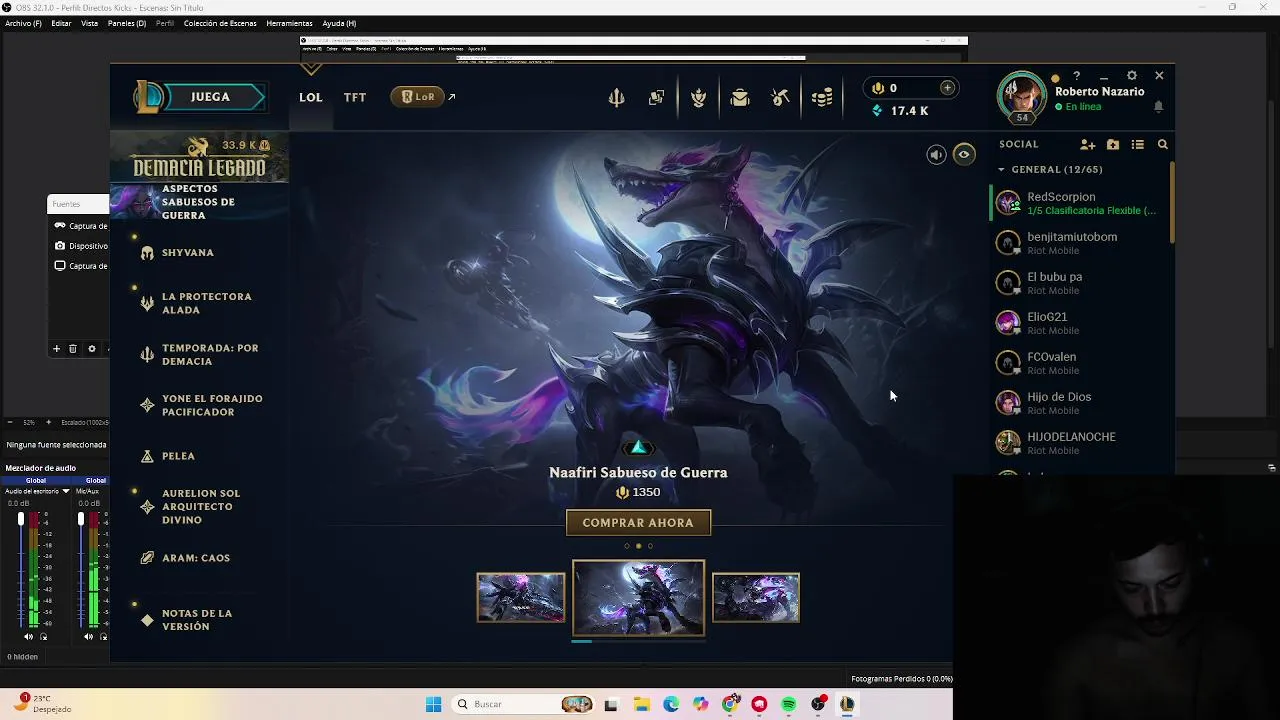Image resolution: width=1280 pixels, height=720 pixels.
Task: Add a source with the OBS plus icon
Action: [x=57, y=349]
